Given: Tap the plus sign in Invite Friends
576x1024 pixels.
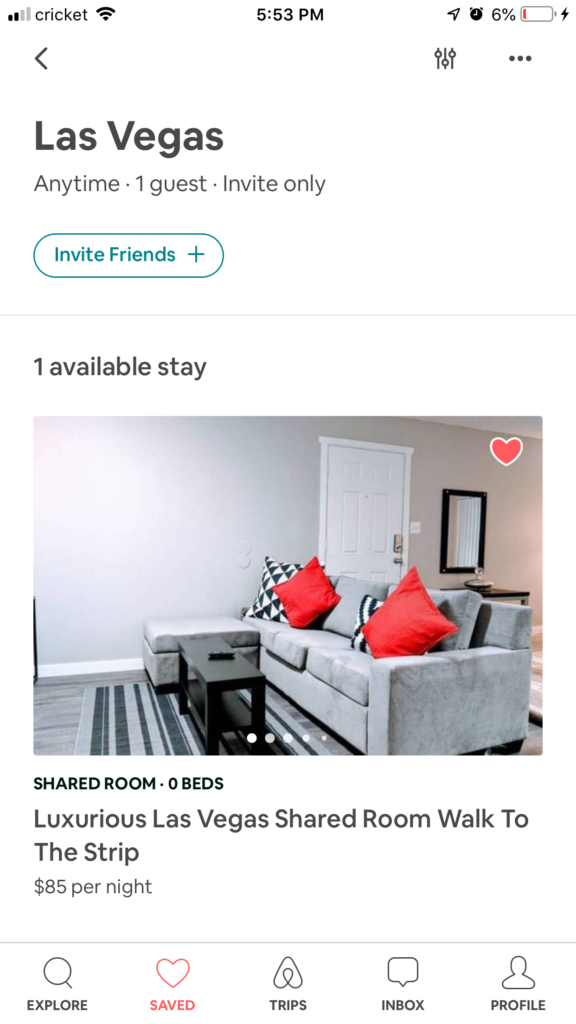Looking at the screenshot, I should (196, 255).
